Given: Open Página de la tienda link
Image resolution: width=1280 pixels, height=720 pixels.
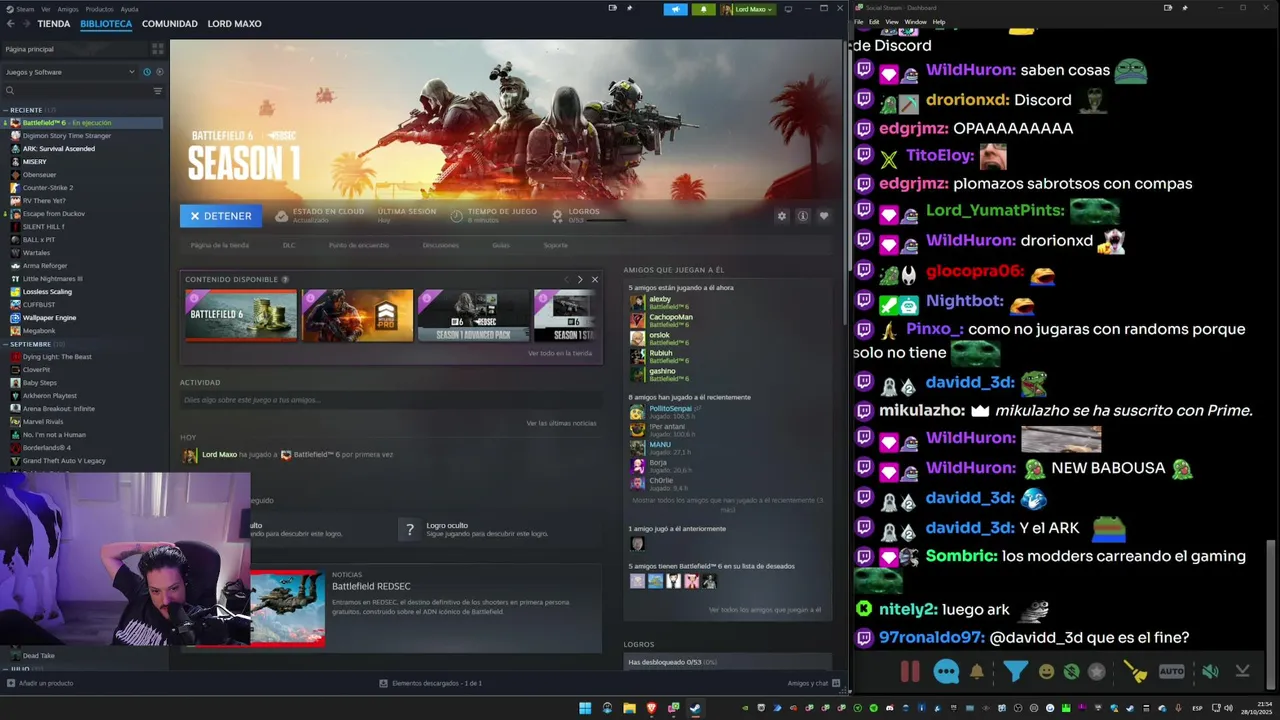Looking at the screenshot, I should pyautogui.click(x=220, y=245).
